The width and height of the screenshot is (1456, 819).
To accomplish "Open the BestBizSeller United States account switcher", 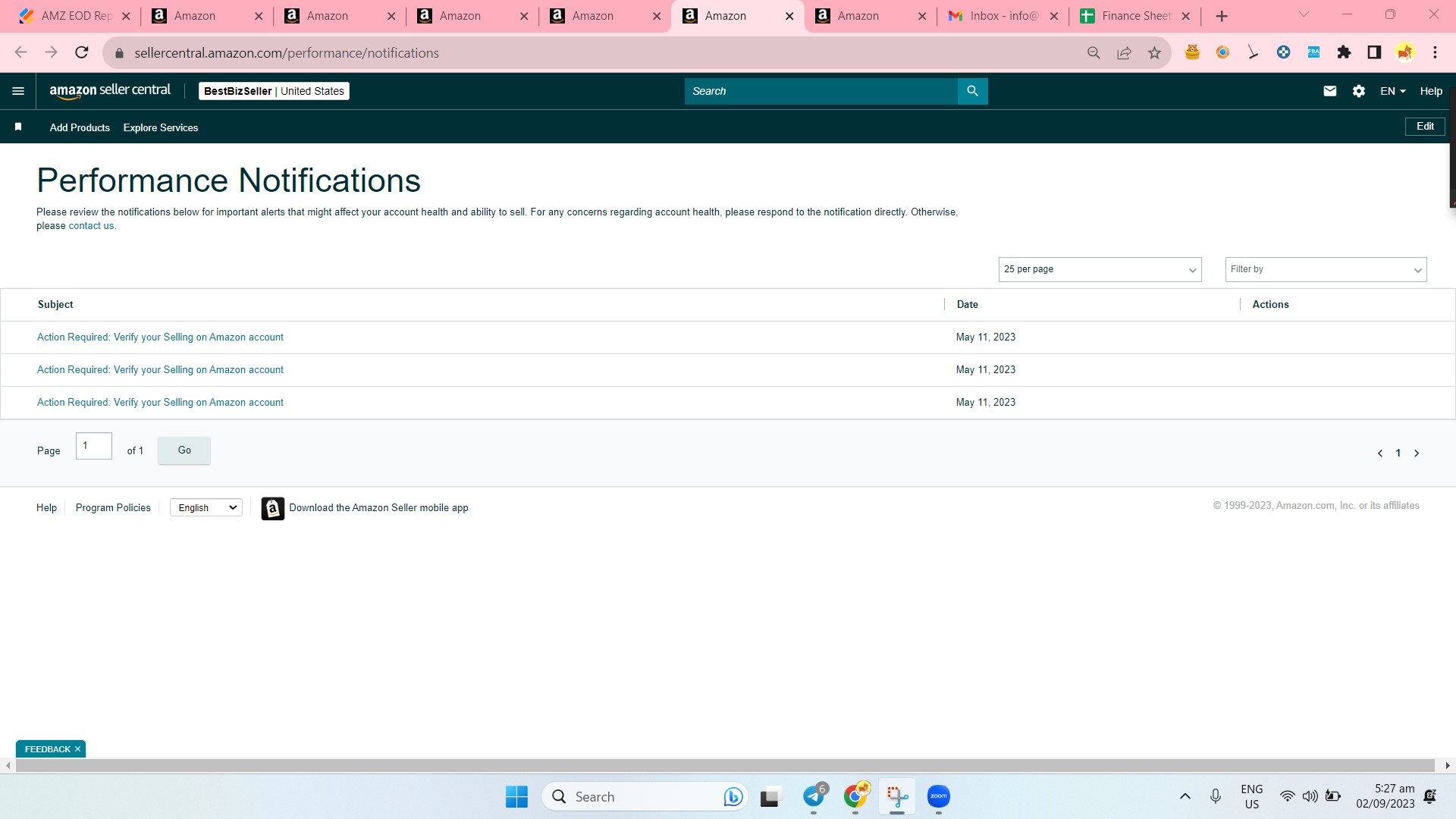I will [274, 91].
